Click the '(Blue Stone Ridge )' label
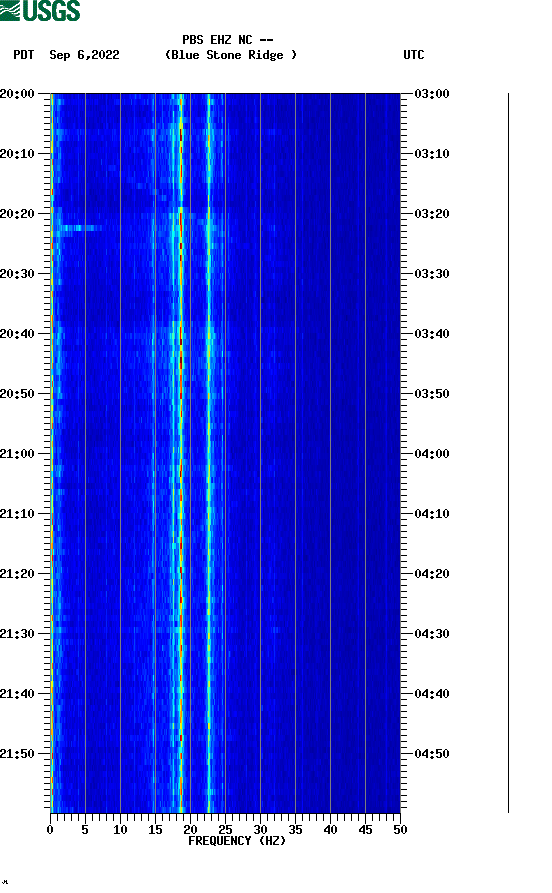 tap(231, 55)
